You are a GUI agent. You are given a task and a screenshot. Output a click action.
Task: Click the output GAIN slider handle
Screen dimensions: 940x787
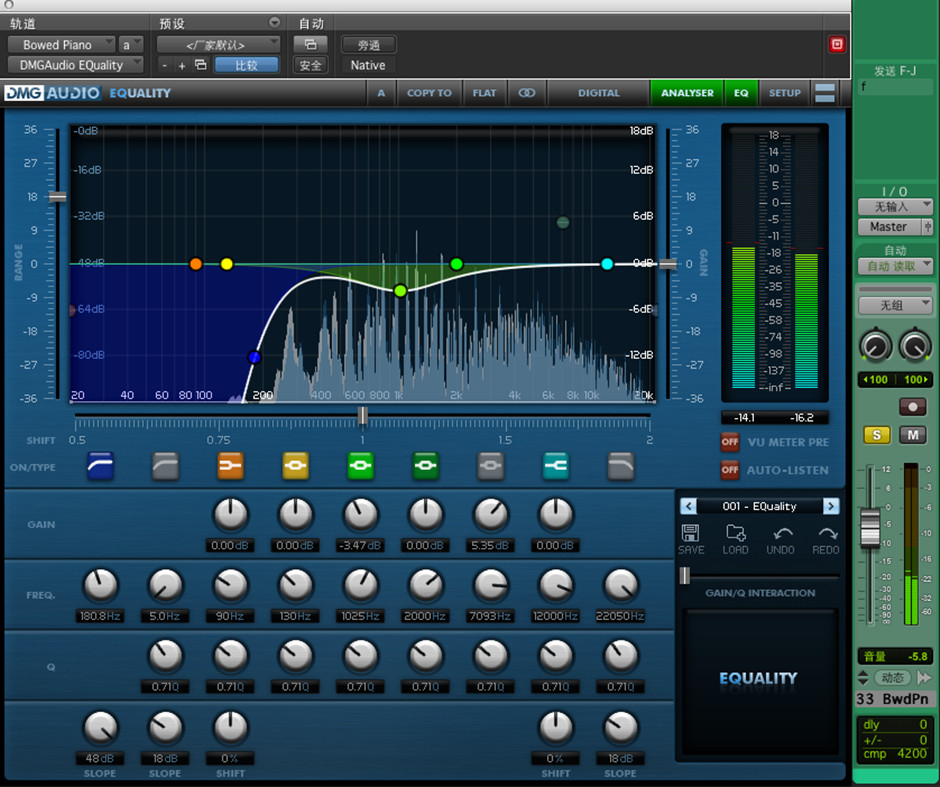pos(667,264)
